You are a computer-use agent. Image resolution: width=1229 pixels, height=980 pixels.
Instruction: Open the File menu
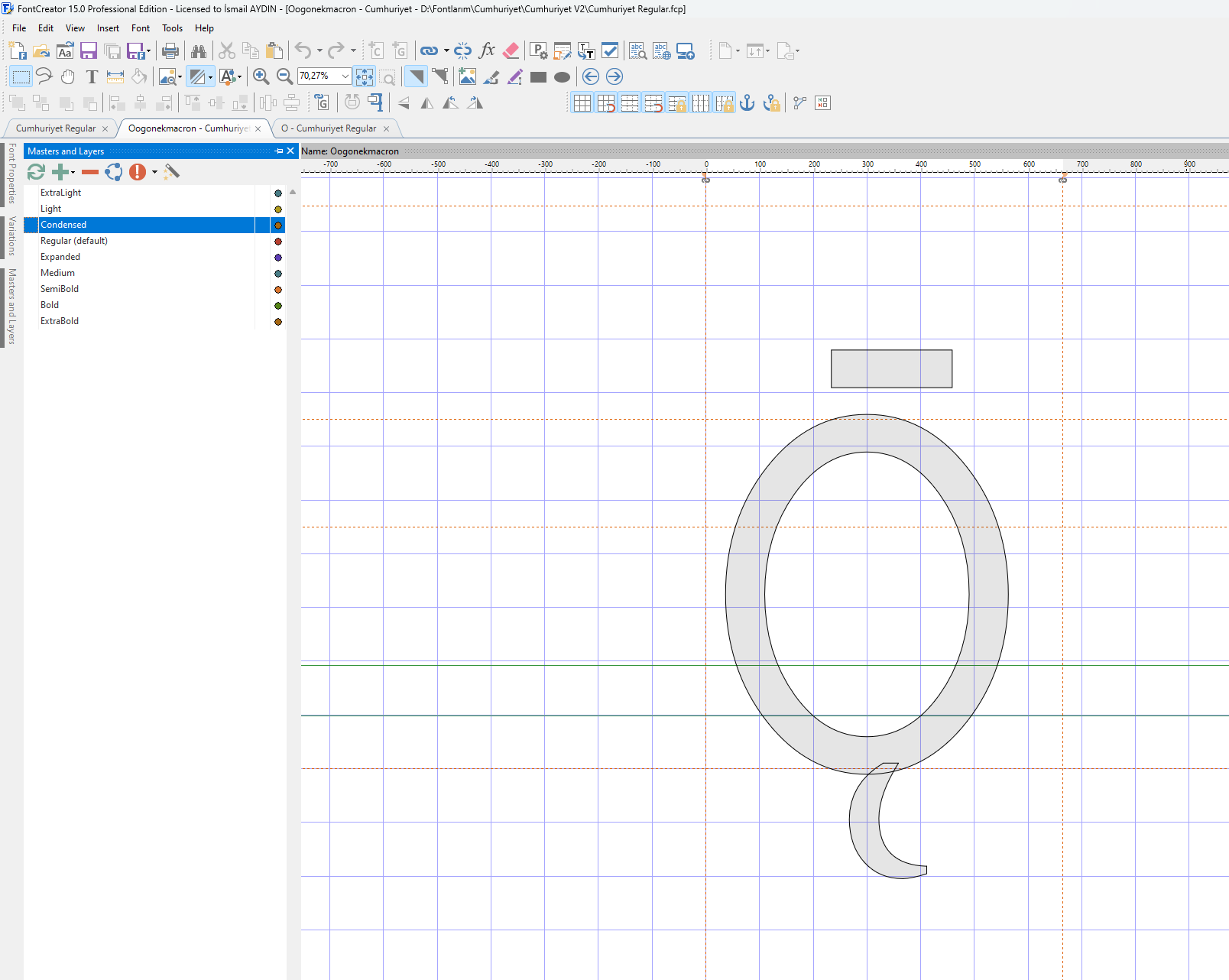tap(19, 28)
